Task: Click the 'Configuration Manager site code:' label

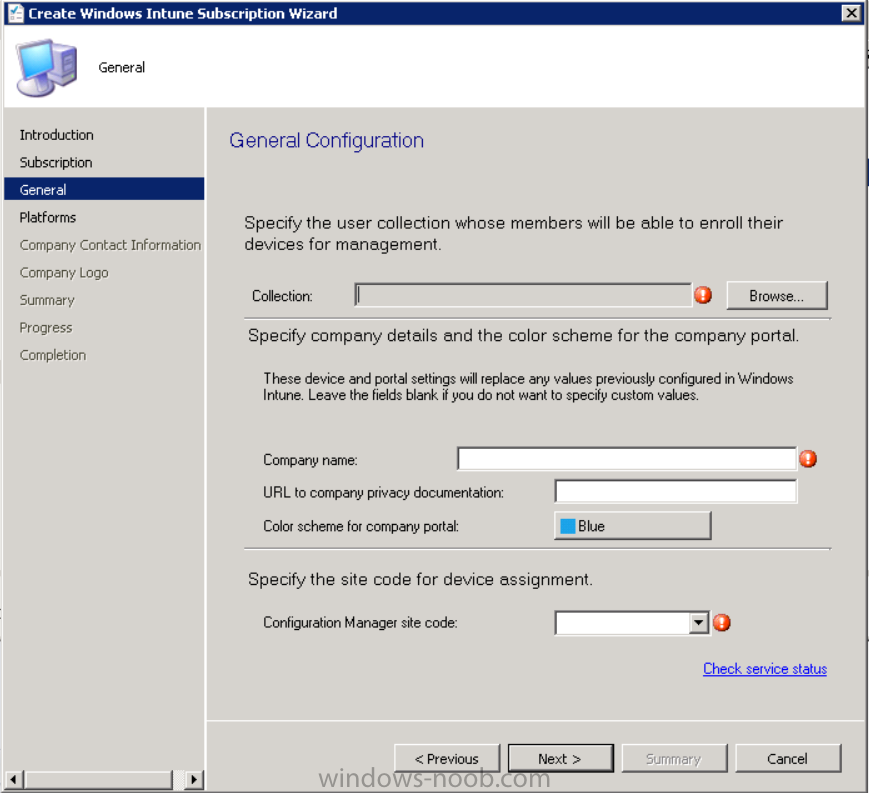Action: coord(360,623)
